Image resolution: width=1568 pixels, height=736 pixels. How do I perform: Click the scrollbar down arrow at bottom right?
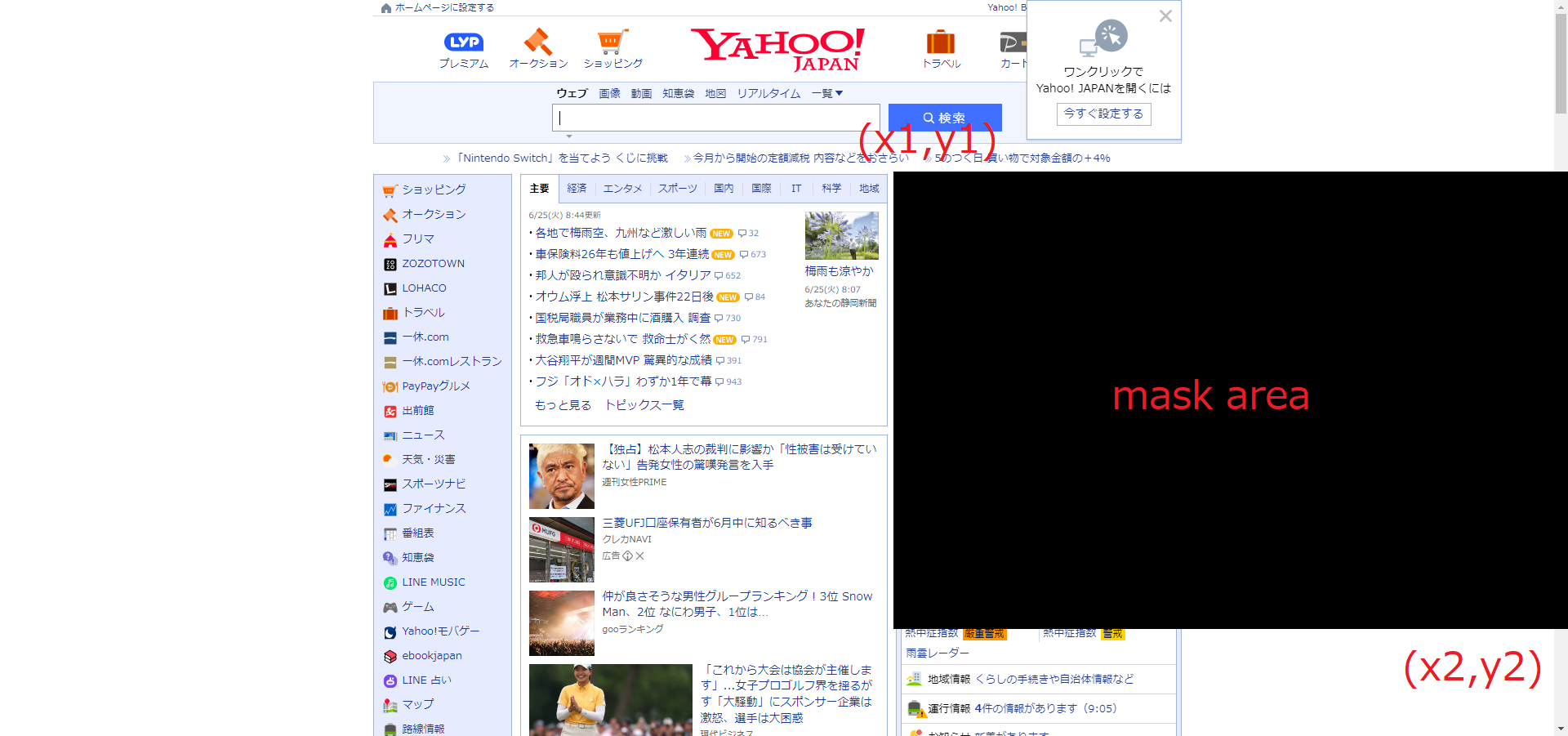point(1560,729)
